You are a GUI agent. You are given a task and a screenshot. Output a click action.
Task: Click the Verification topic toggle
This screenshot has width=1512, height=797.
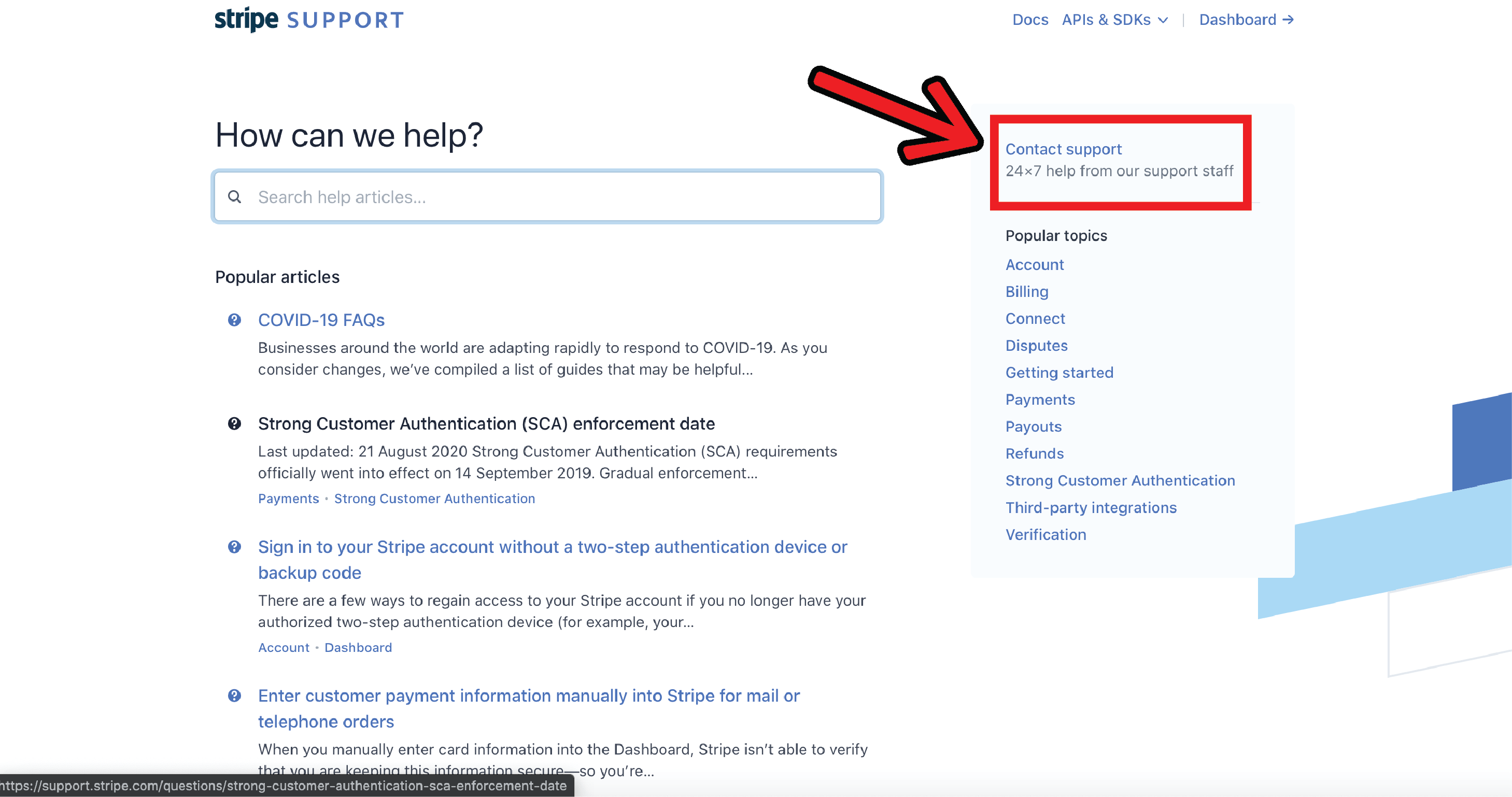click(1045, 534)
